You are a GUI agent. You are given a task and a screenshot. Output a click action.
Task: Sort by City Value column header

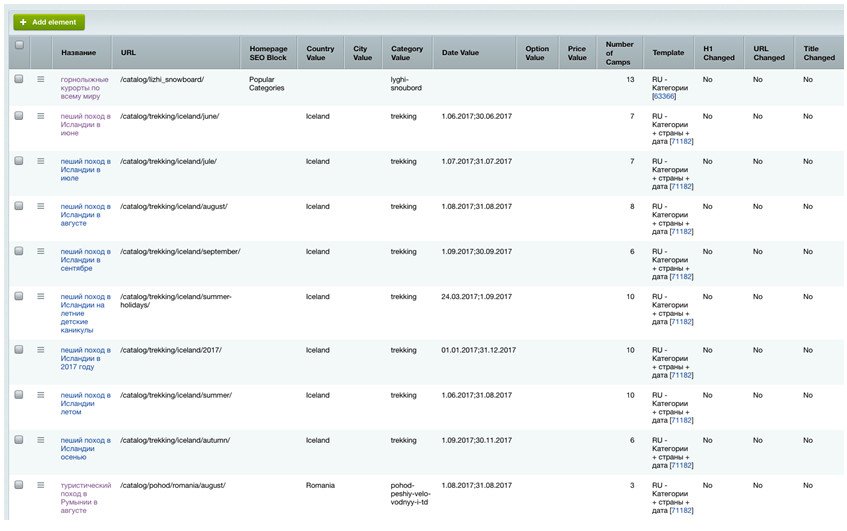pyautogui.click(x=362, y=53)
